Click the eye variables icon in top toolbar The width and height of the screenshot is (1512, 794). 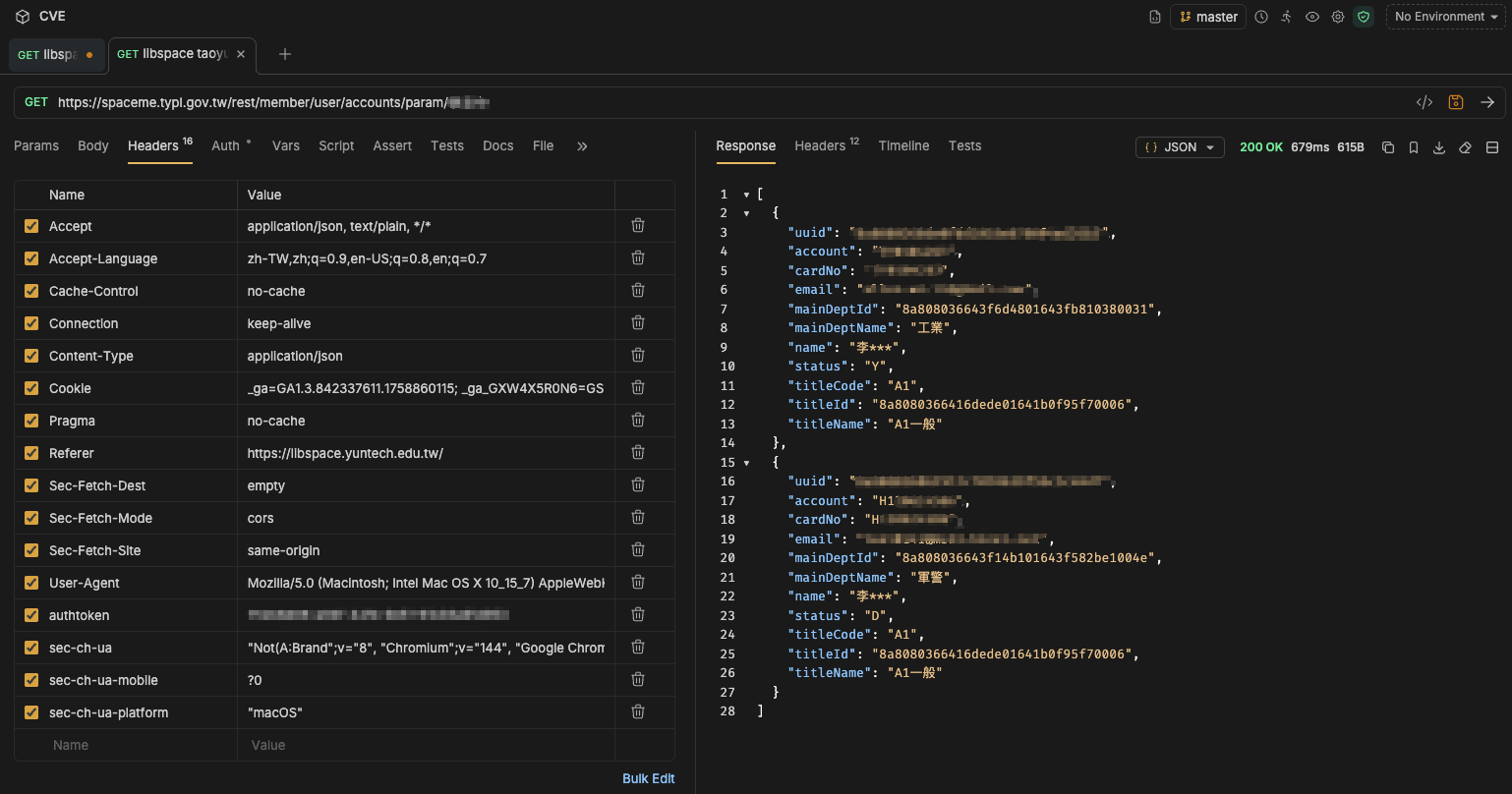coord(1311,17)
